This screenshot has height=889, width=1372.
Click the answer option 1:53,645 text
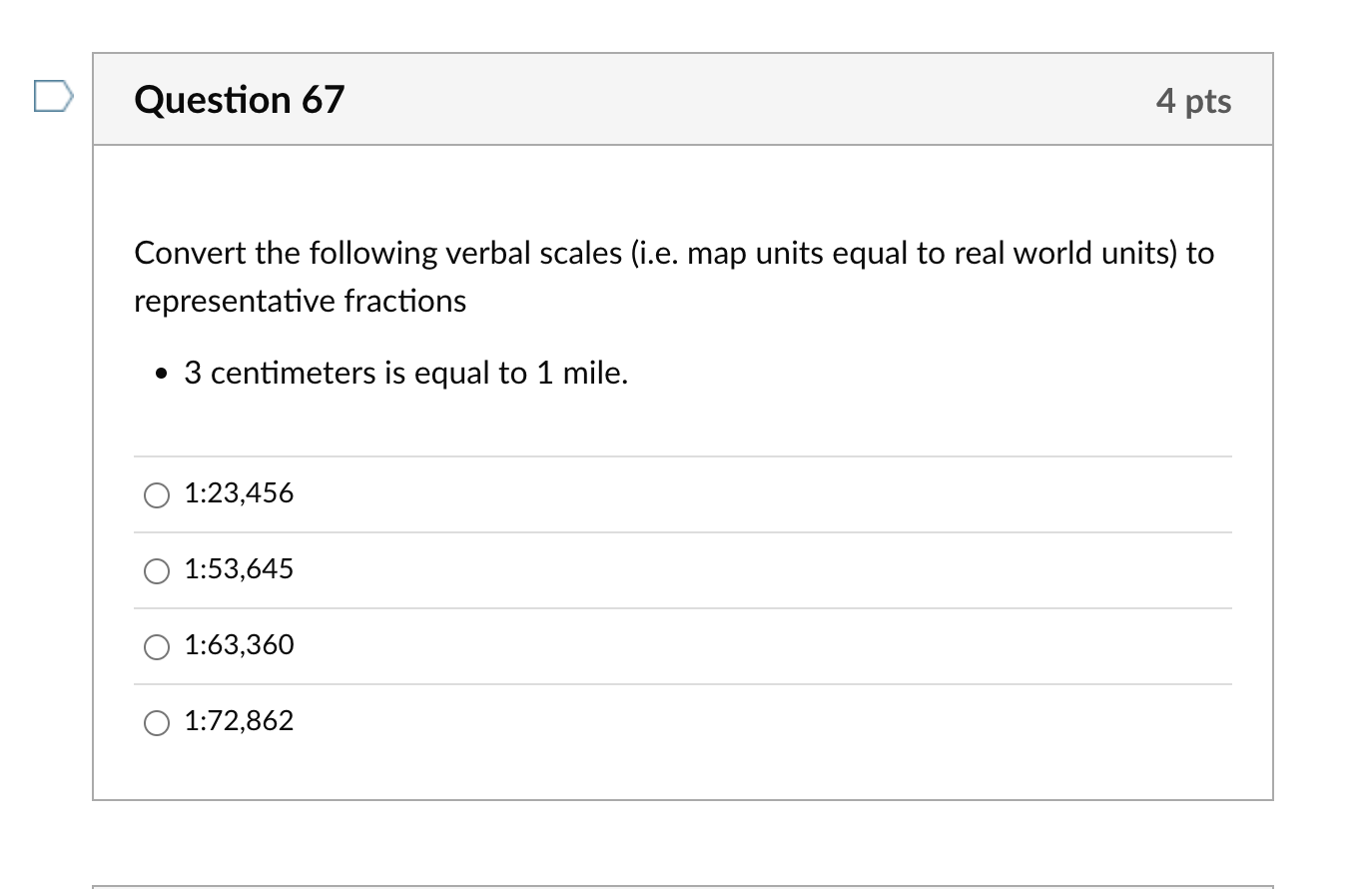239,569
